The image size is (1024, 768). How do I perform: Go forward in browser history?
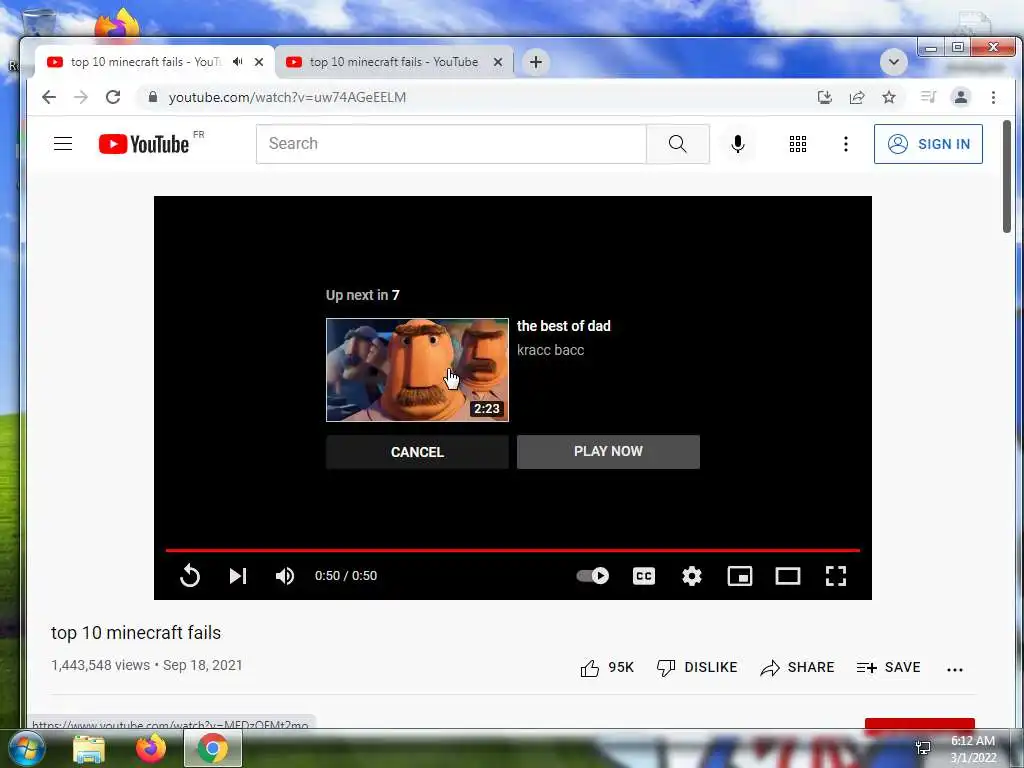pos(81,97)
